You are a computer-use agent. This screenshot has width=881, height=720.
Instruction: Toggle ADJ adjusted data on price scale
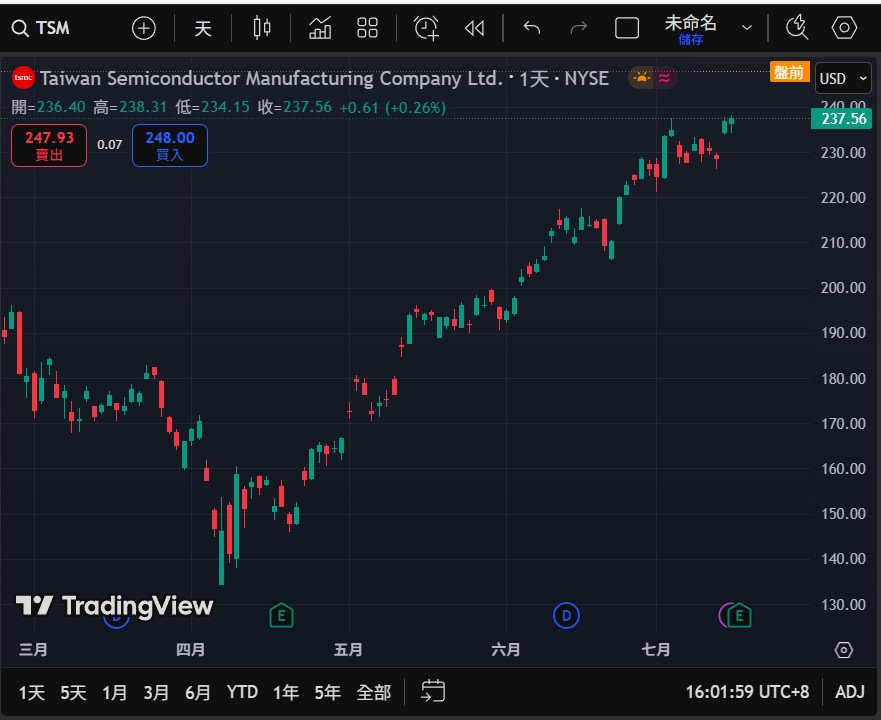849,691
